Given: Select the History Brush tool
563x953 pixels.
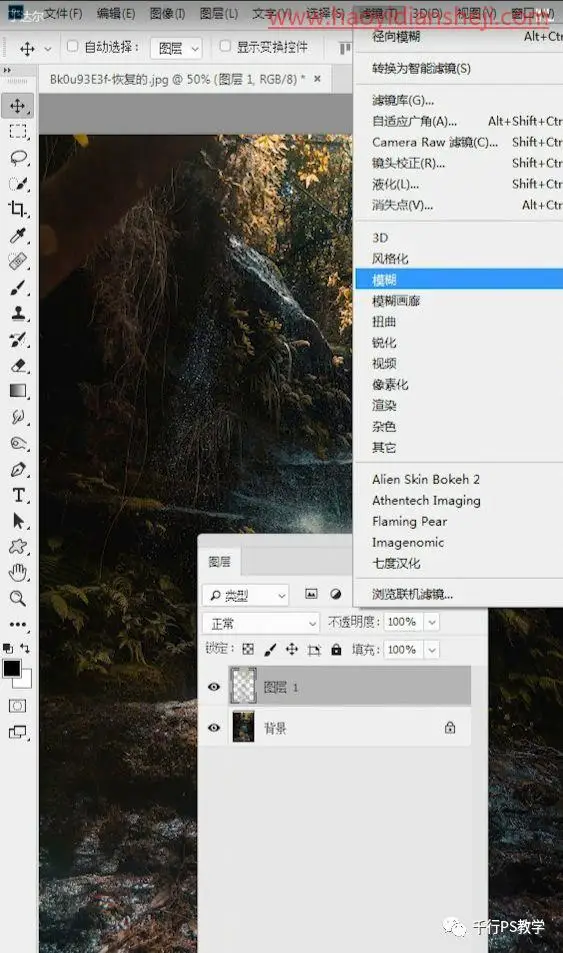Looking at the screenshot, I should click(18, 340).
